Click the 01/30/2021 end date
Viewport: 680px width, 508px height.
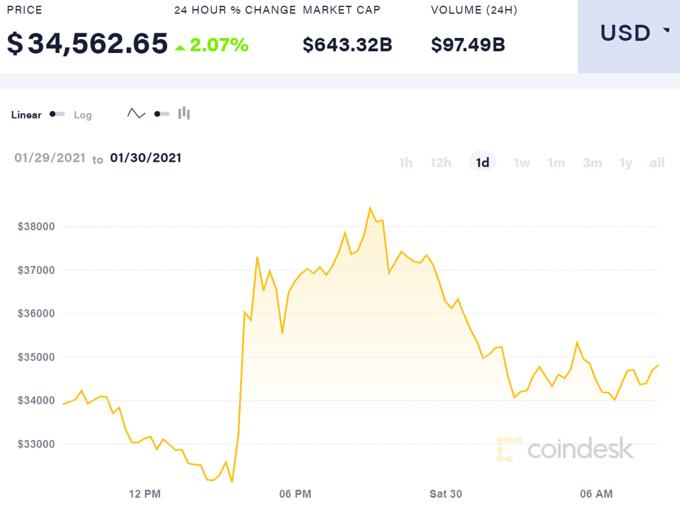(146, 158)
